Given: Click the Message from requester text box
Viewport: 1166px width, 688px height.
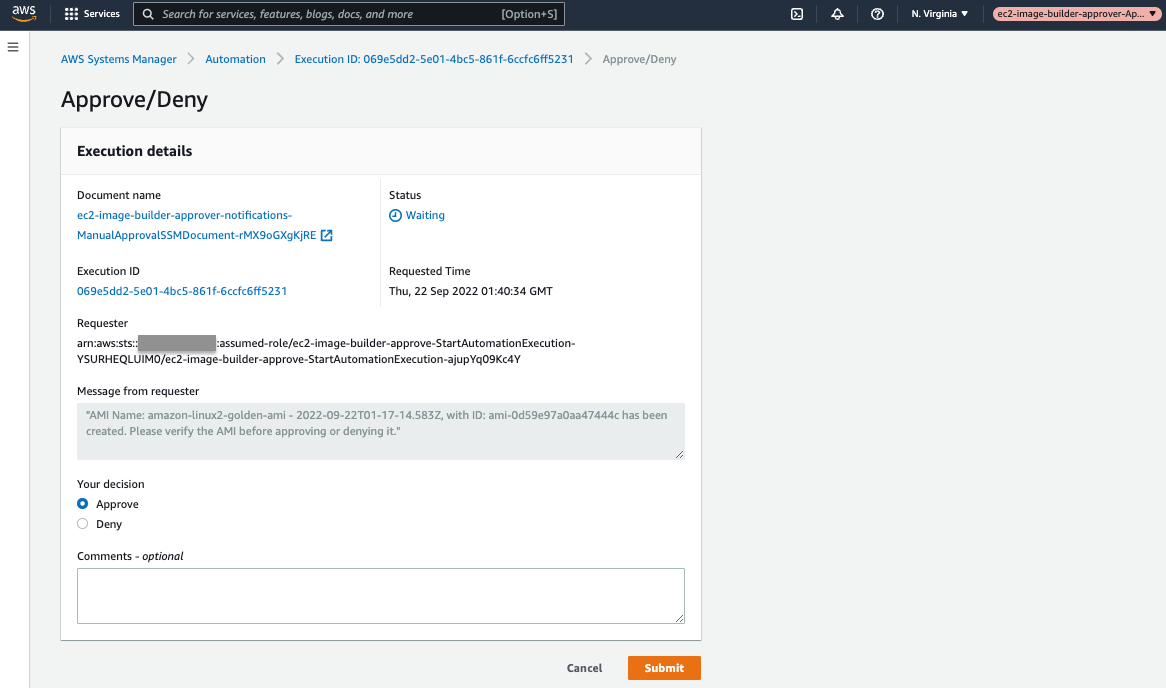Looking at the screenshot, I should 381,431.
